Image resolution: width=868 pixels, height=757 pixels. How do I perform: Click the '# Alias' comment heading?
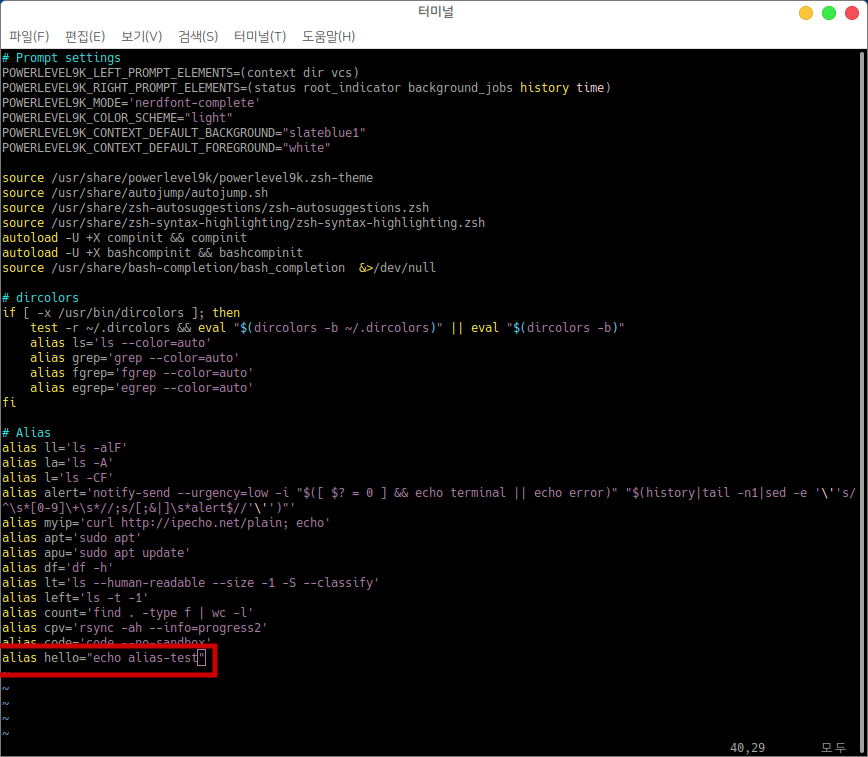(26, 433)
